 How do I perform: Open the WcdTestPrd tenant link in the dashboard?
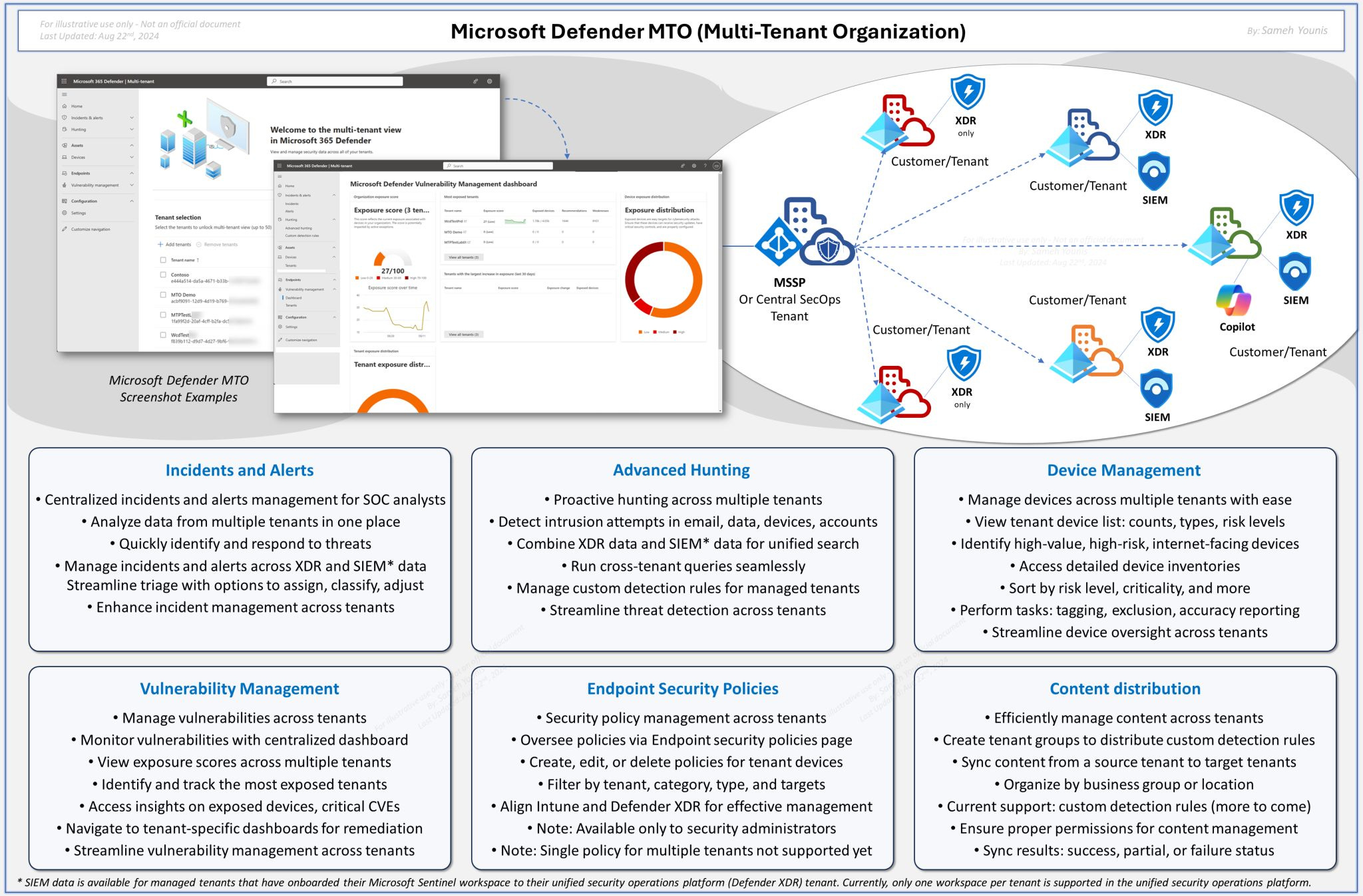(x=454, y=221)
